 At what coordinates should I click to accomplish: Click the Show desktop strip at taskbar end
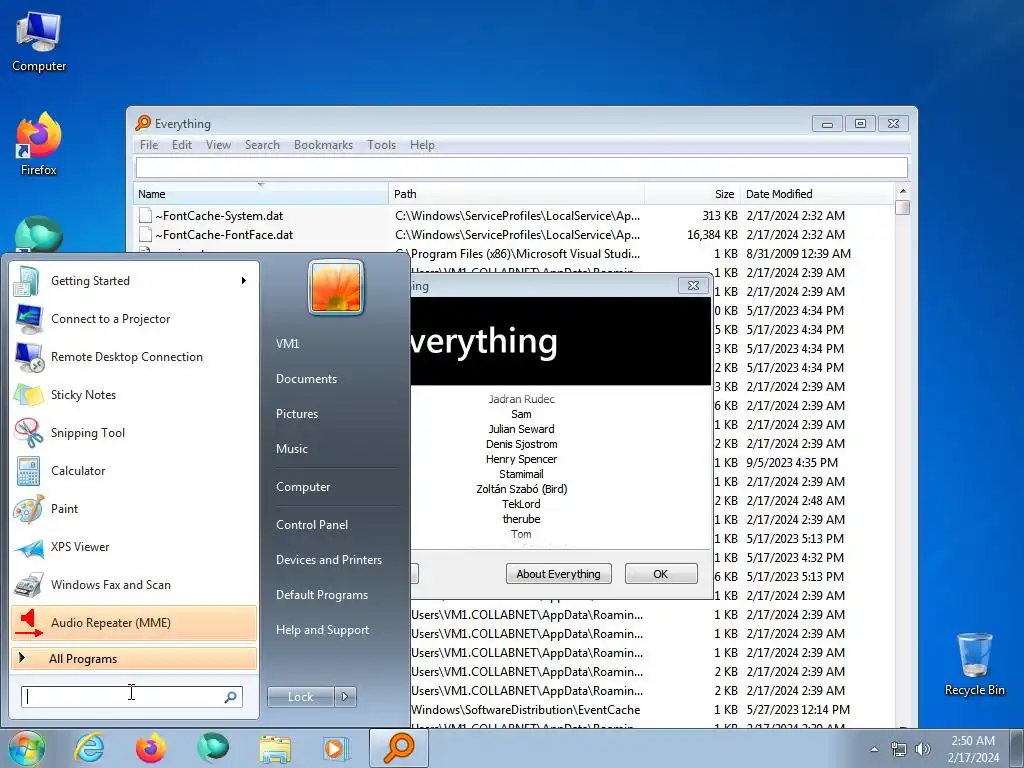click(x=1017, y=749)
